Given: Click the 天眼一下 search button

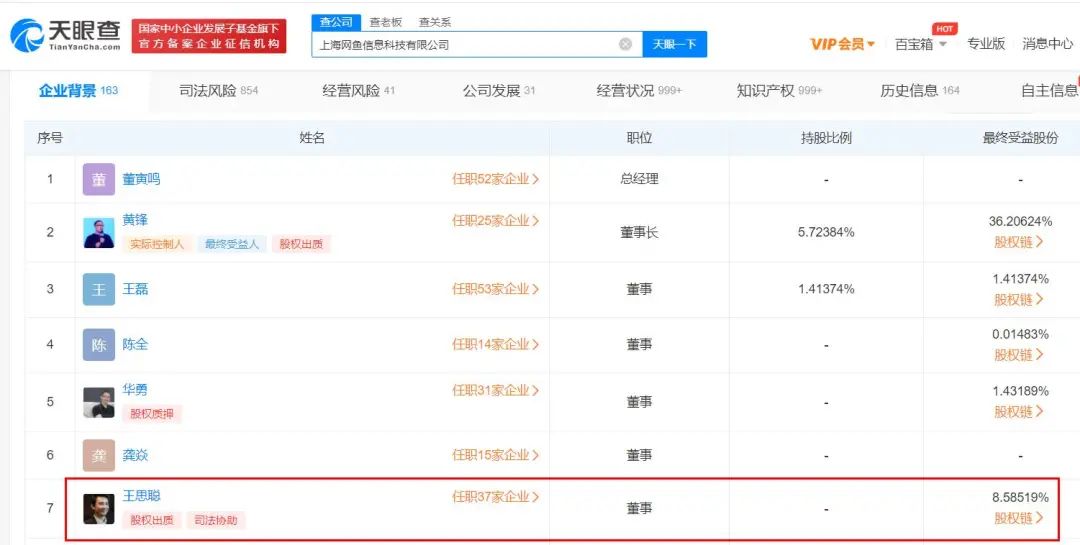Looking at the screenshot, I should pyautogui.click(x=674, y=44).
